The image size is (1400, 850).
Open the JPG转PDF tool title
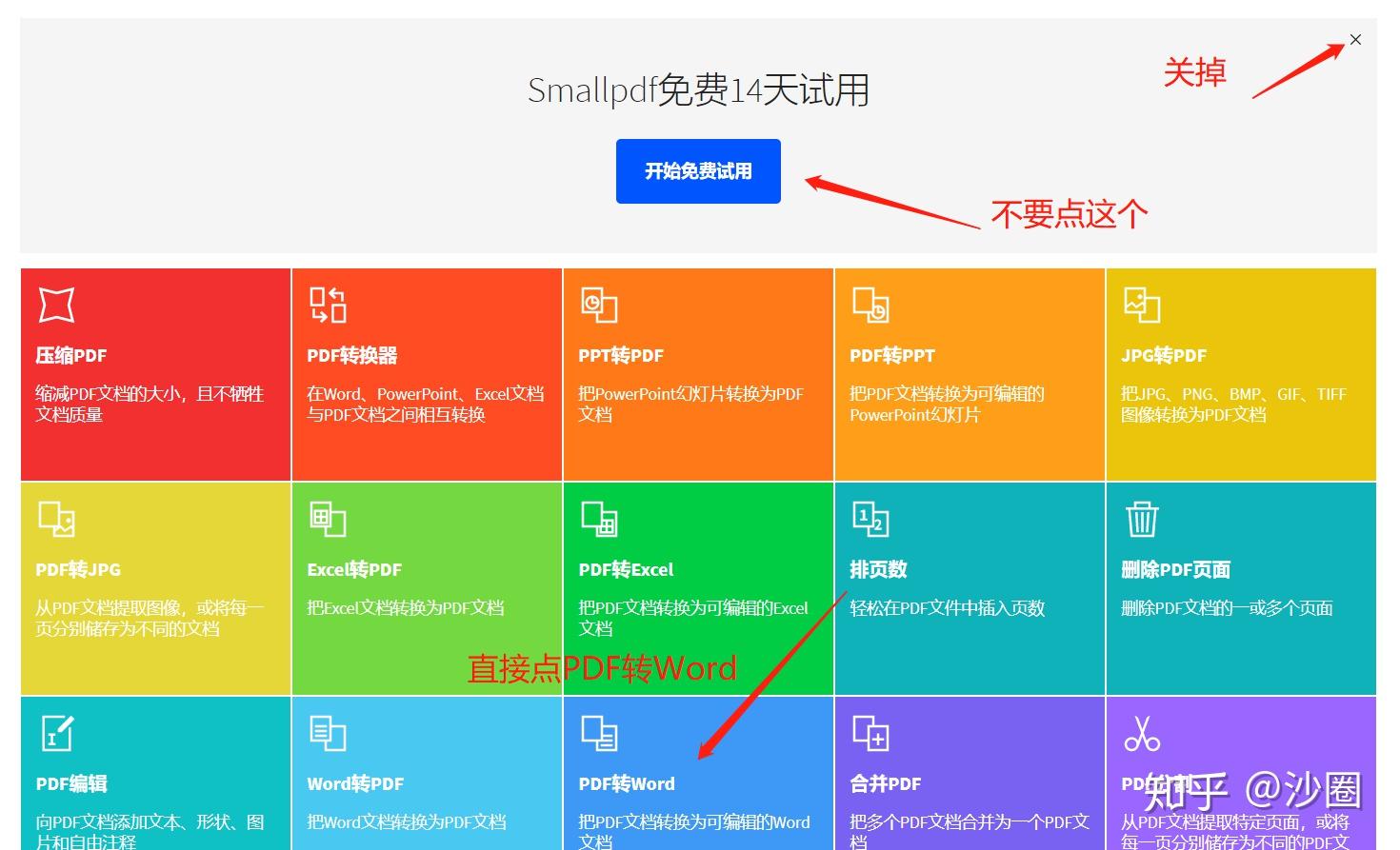point(1164,356)
